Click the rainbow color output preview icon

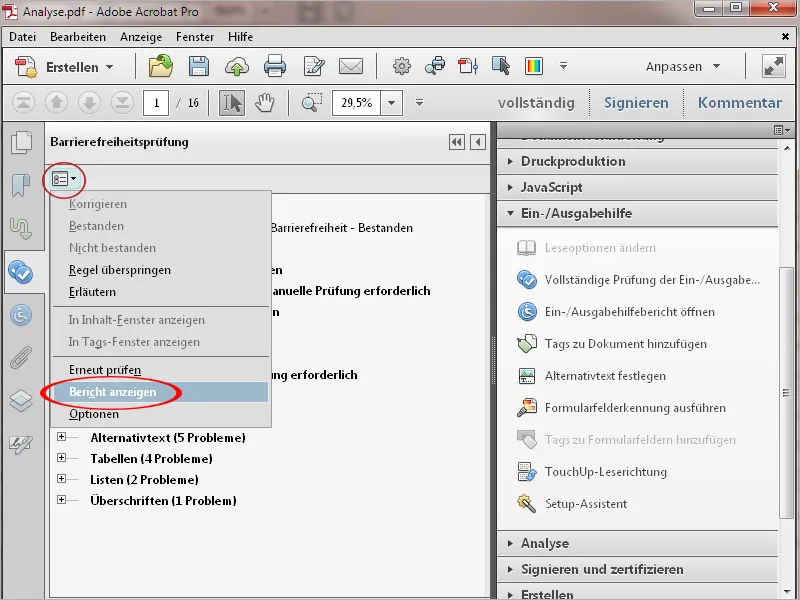pos(534,66)
